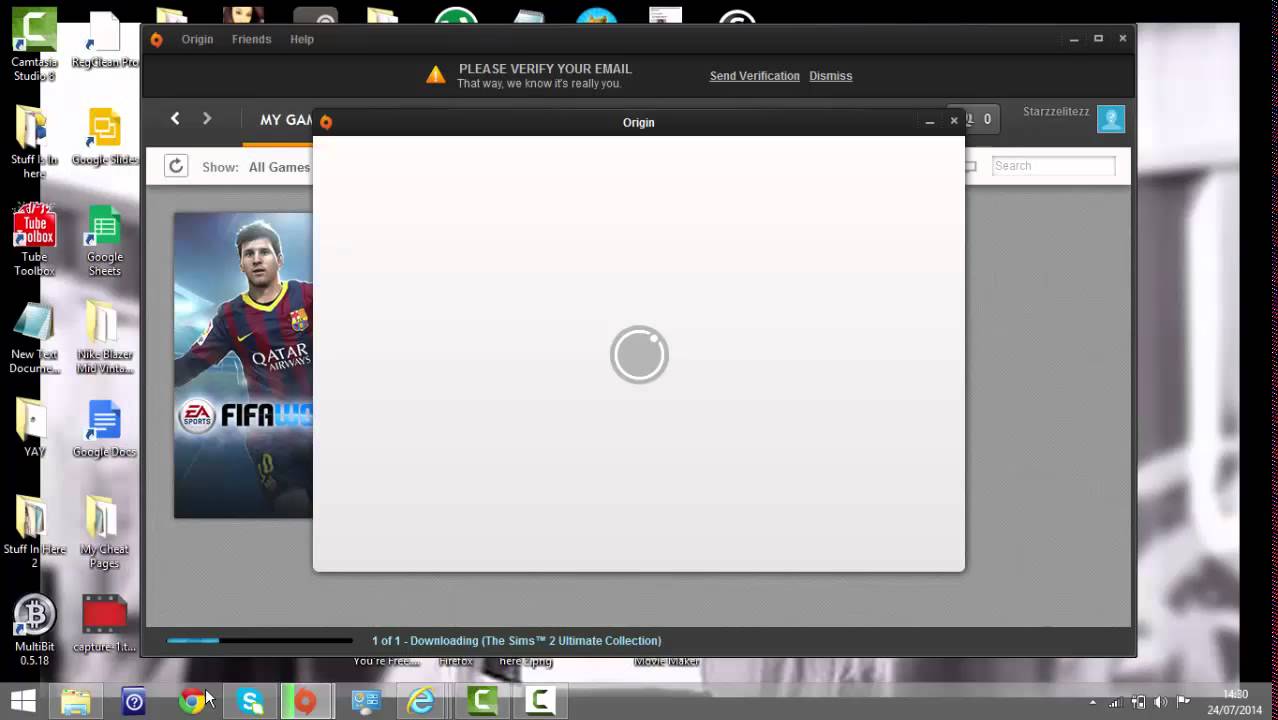Click the taskbar clock showing 24/07/2014
The height and width of the screenshot is (720, 1278).
pos(1235,702)
